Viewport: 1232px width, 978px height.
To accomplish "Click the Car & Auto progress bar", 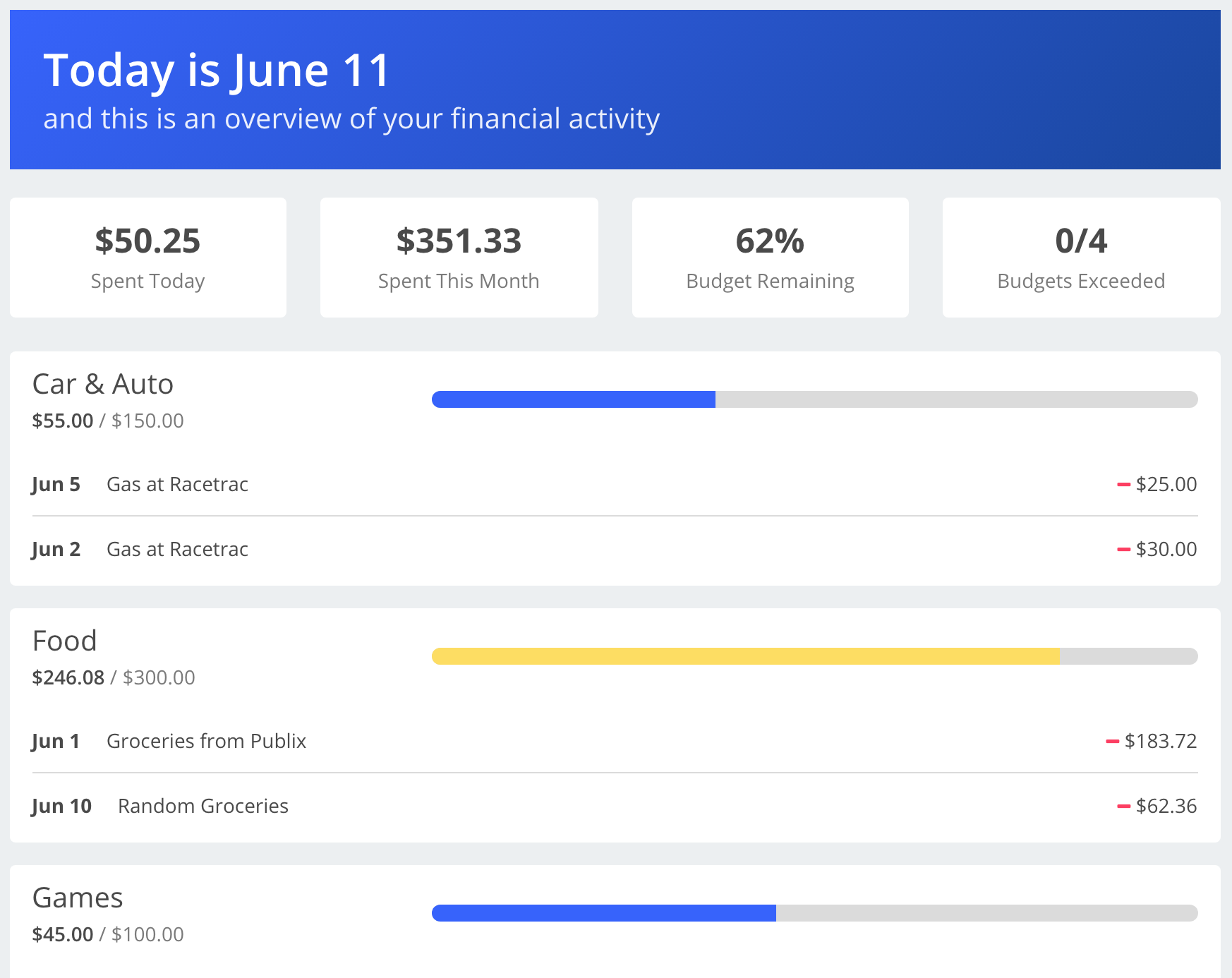I will (x=814, y=399).
